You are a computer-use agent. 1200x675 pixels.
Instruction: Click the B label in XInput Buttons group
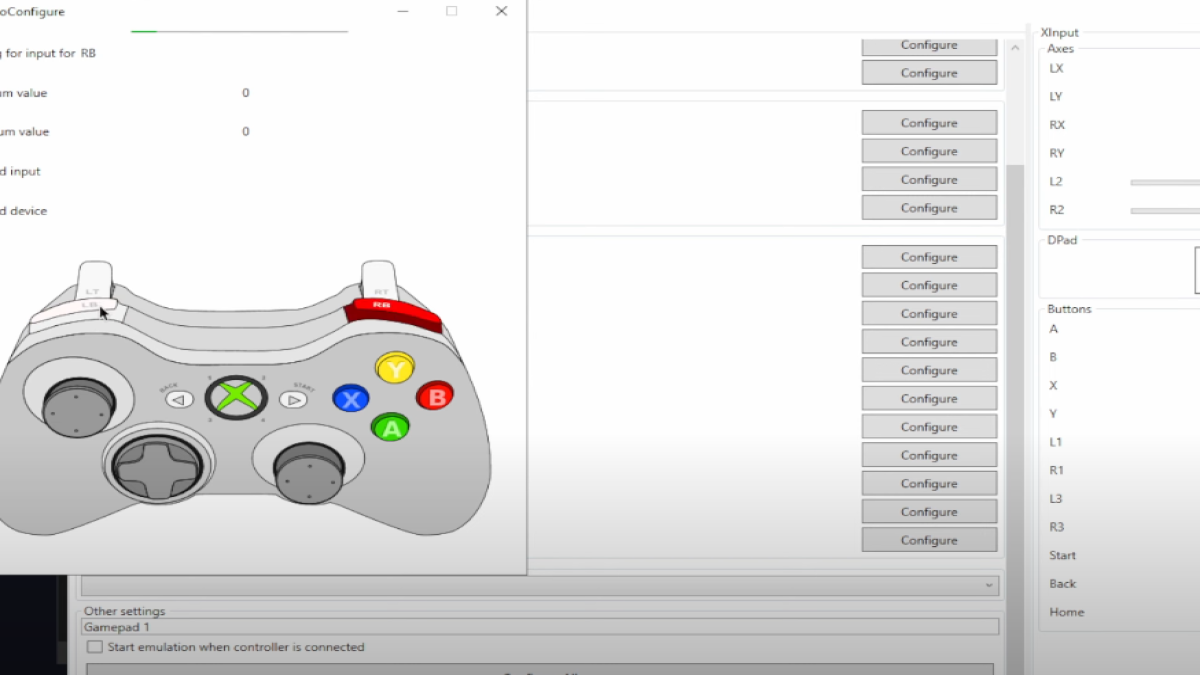[1053, 357]
